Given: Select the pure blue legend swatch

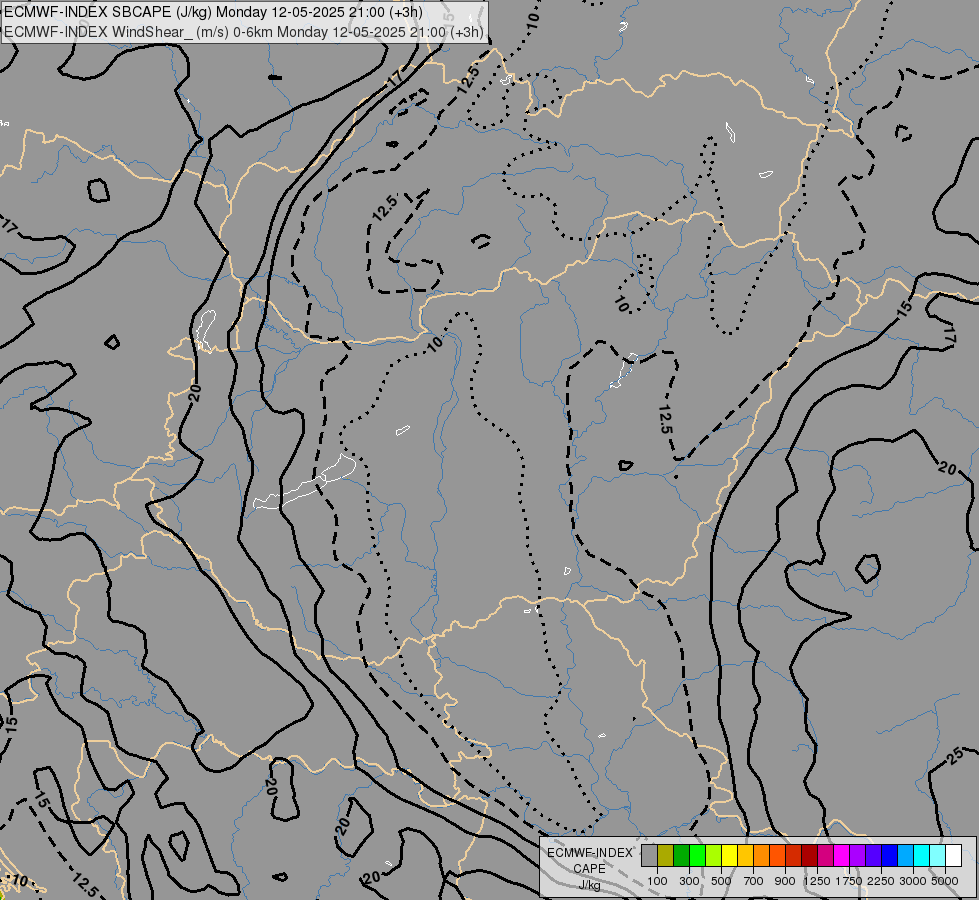Looking at the screenshot, I should (890, 855).
